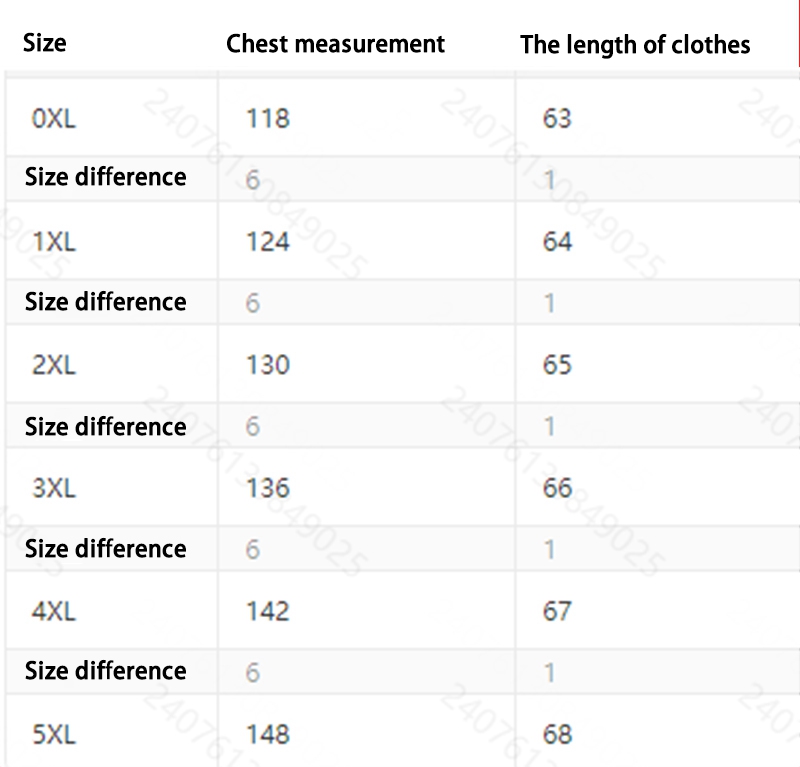The image size is (800, 767).
Task: Click chest measurement value 136
Action: click(268, 488)
